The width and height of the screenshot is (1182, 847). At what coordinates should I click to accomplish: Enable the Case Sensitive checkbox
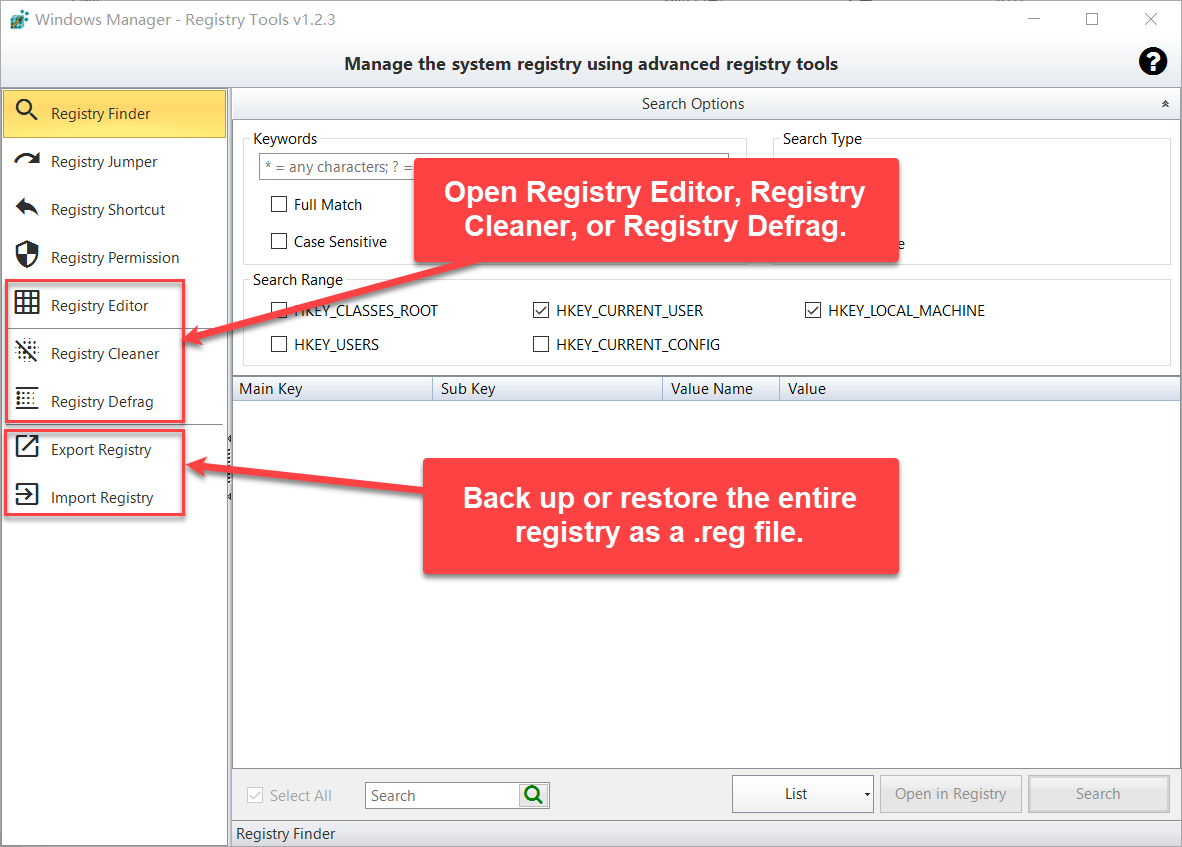279,241
